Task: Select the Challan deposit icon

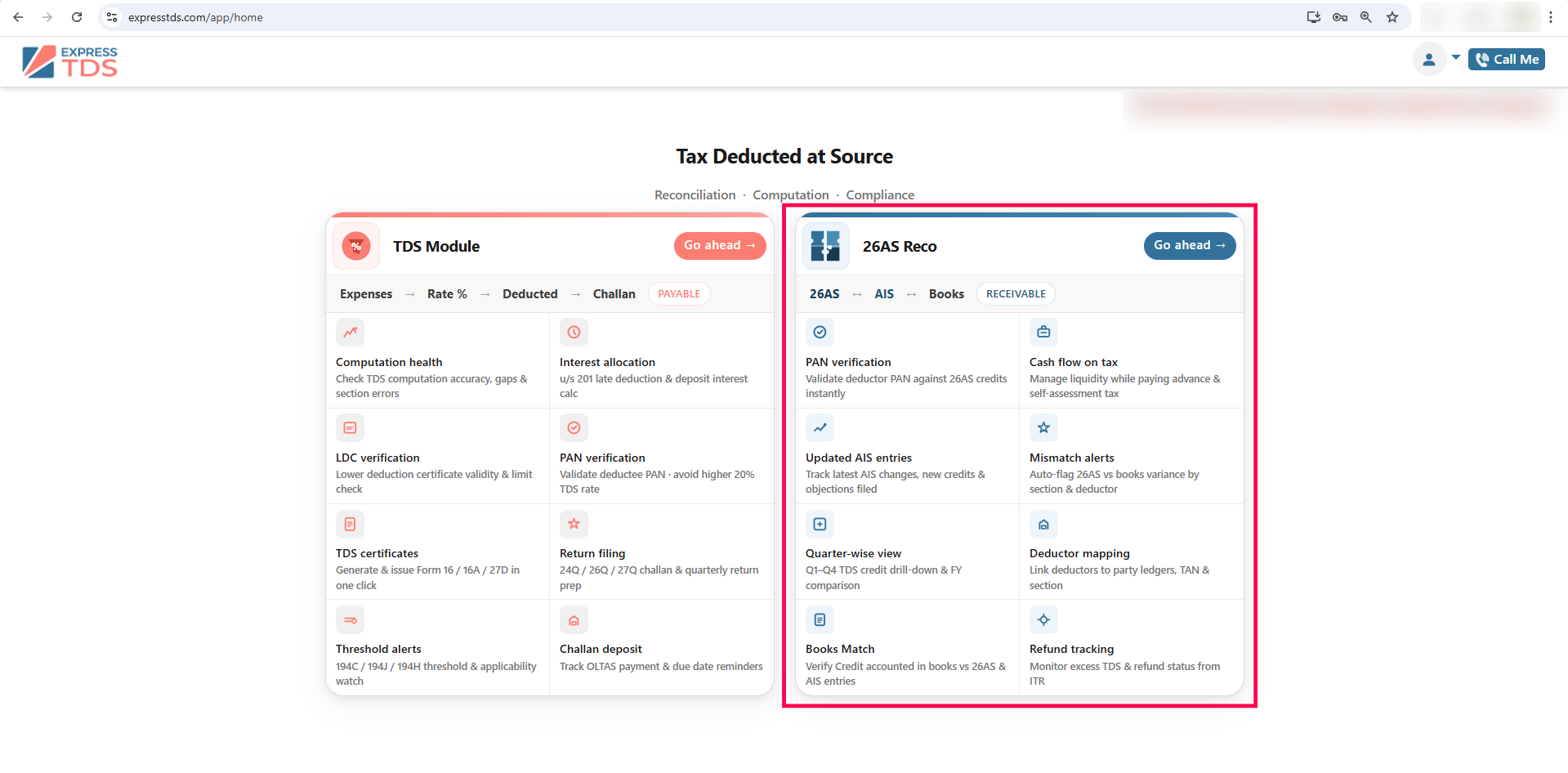Action: coord(574,620)
